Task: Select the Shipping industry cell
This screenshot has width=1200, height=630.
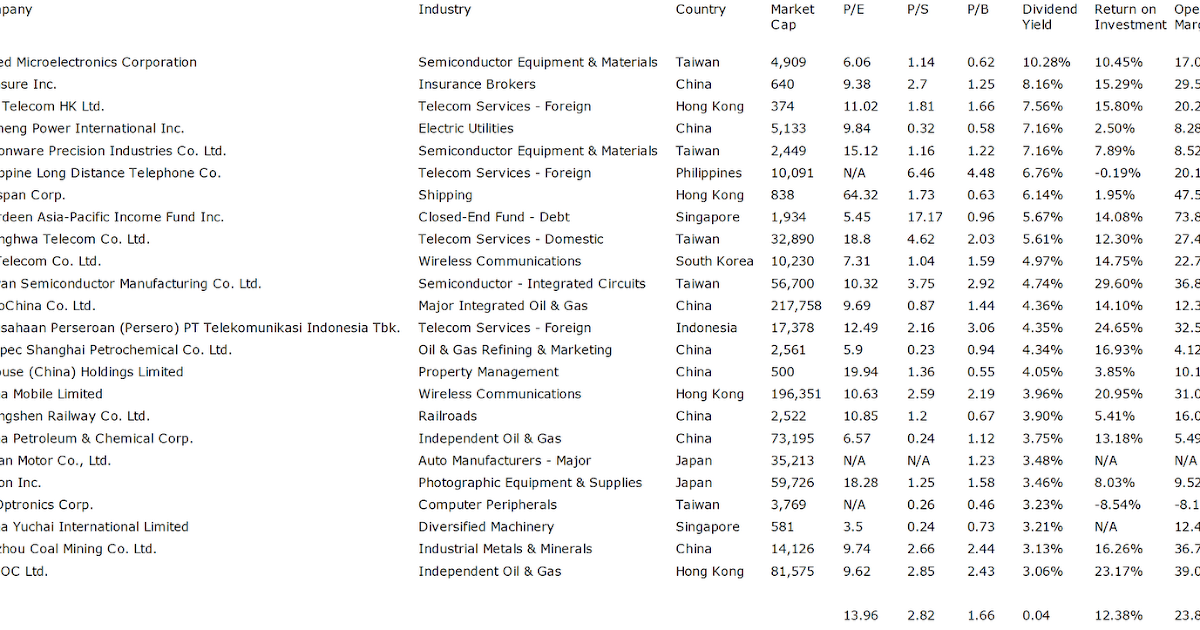Action: tap(445, 195)
